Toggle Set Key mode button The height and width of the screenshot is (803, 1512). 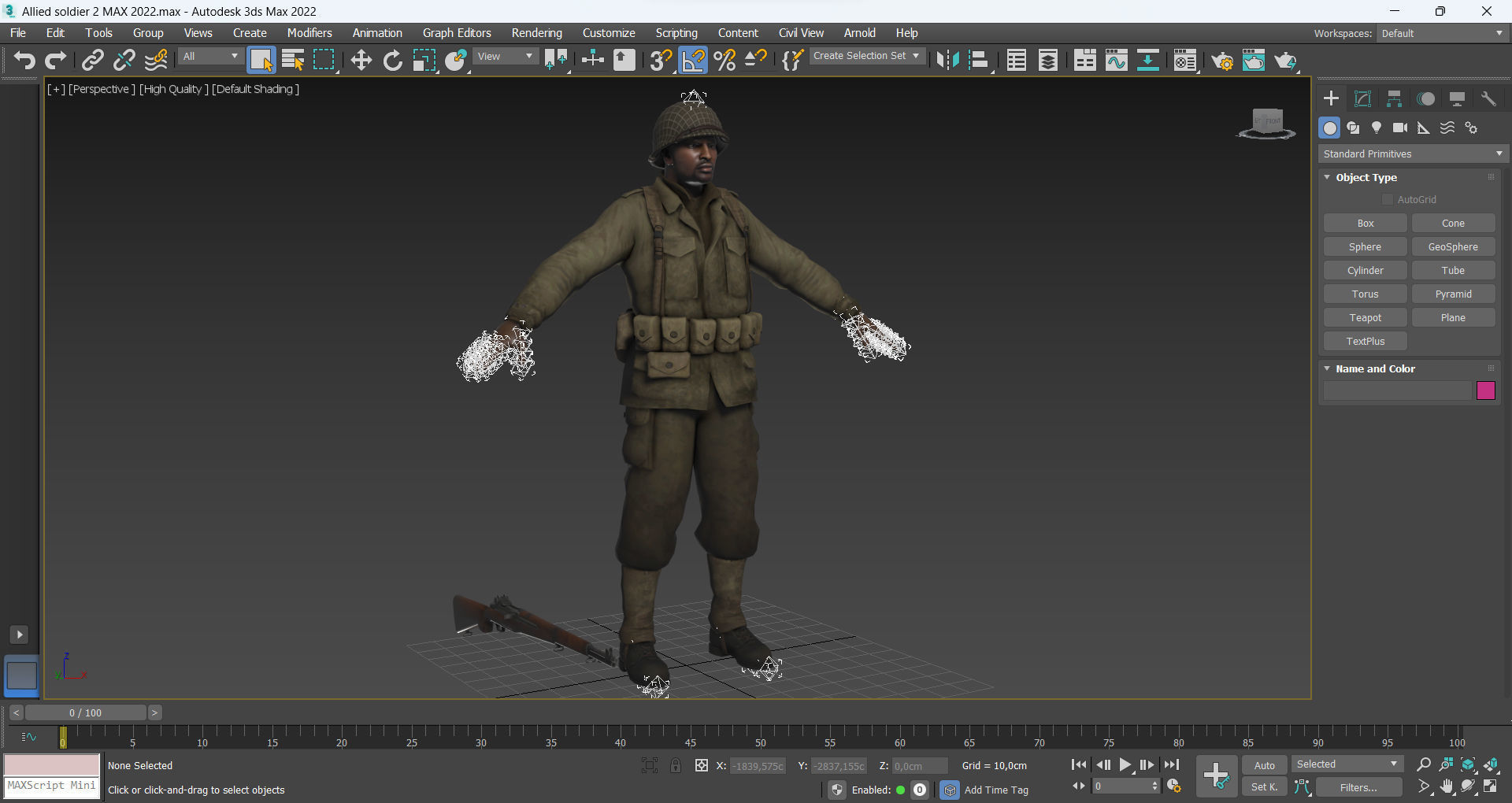1264,786
